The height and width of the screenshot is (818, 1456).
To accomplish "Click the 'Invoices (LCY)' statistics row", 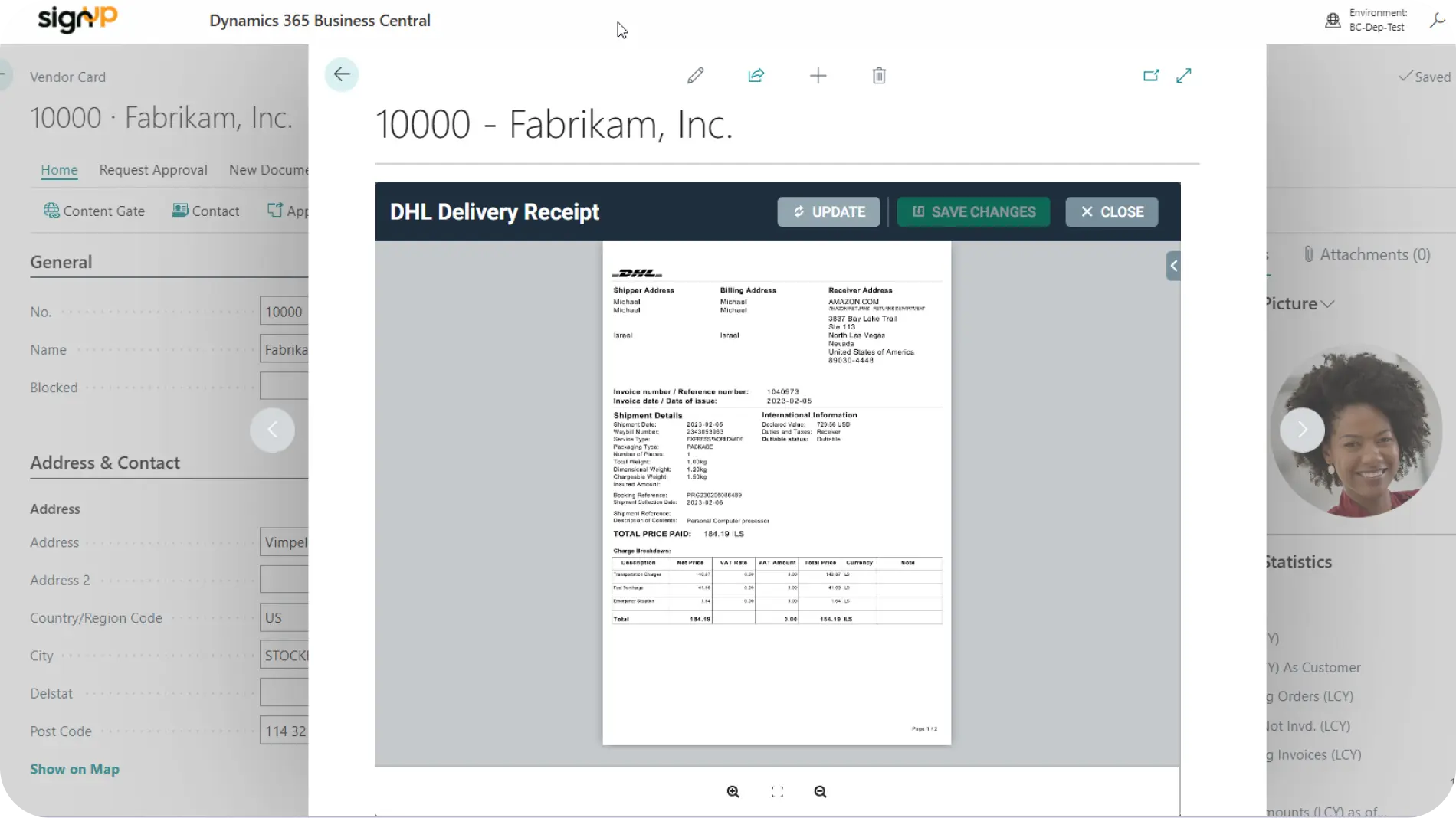I will click(1313, 754).
